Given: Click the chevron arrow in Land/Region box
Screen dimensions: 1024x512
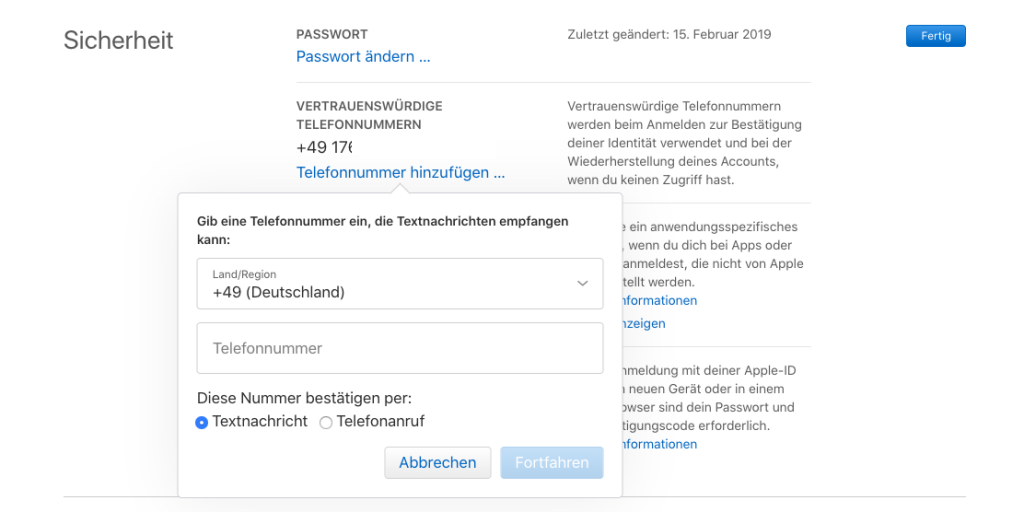Looking at the screenshot, I should pos(583,283).
